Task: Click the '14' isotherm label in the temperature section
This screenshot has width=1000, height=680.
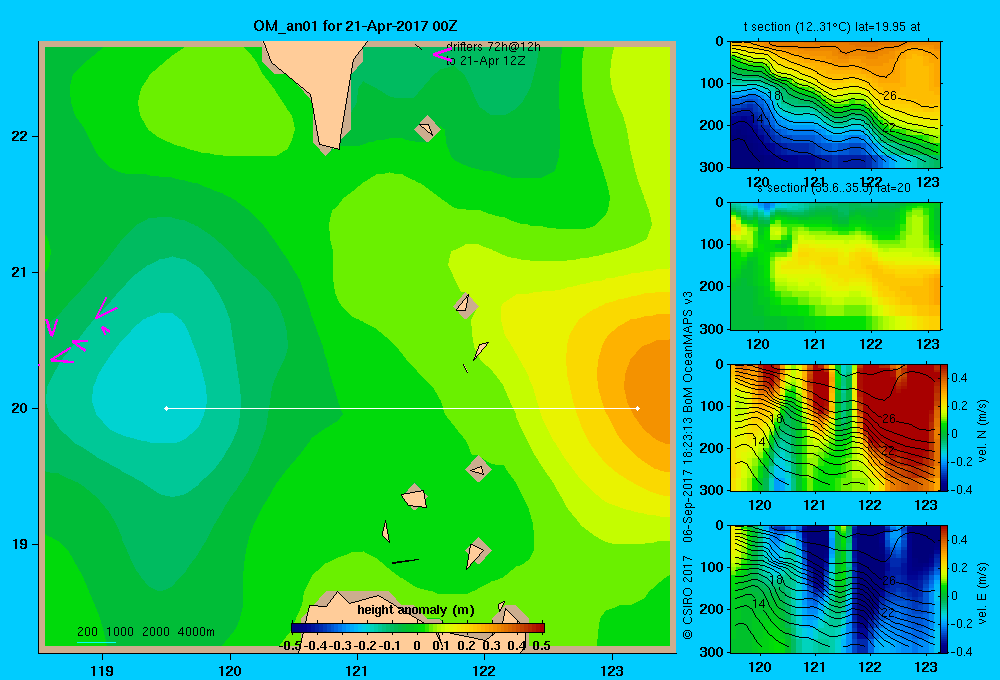Action: pos(756,119)
